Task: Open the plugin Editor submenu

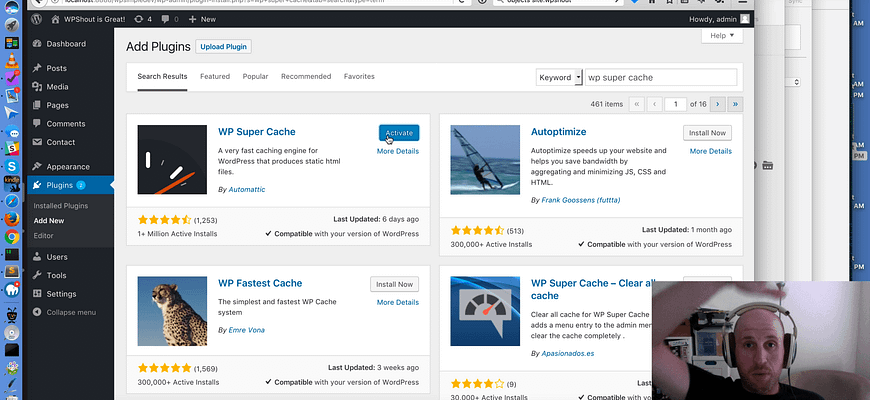Action: coord(43,236)
